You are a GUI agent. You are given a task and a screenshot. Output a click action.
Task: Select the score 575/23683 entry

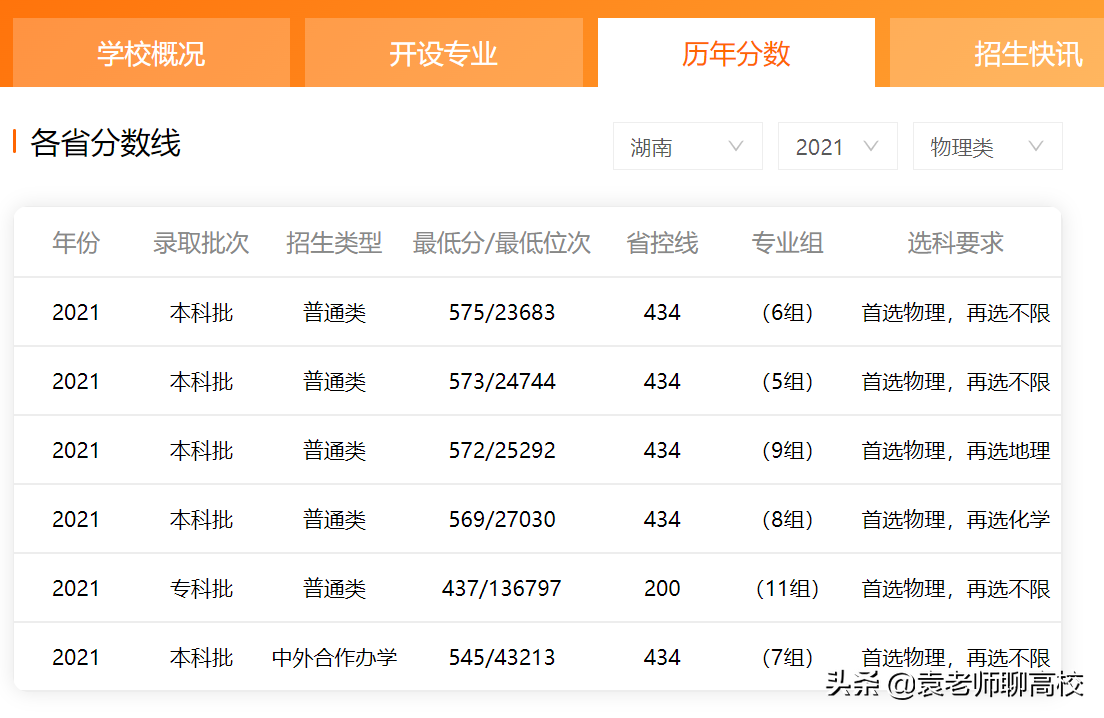tap(502, 311)
